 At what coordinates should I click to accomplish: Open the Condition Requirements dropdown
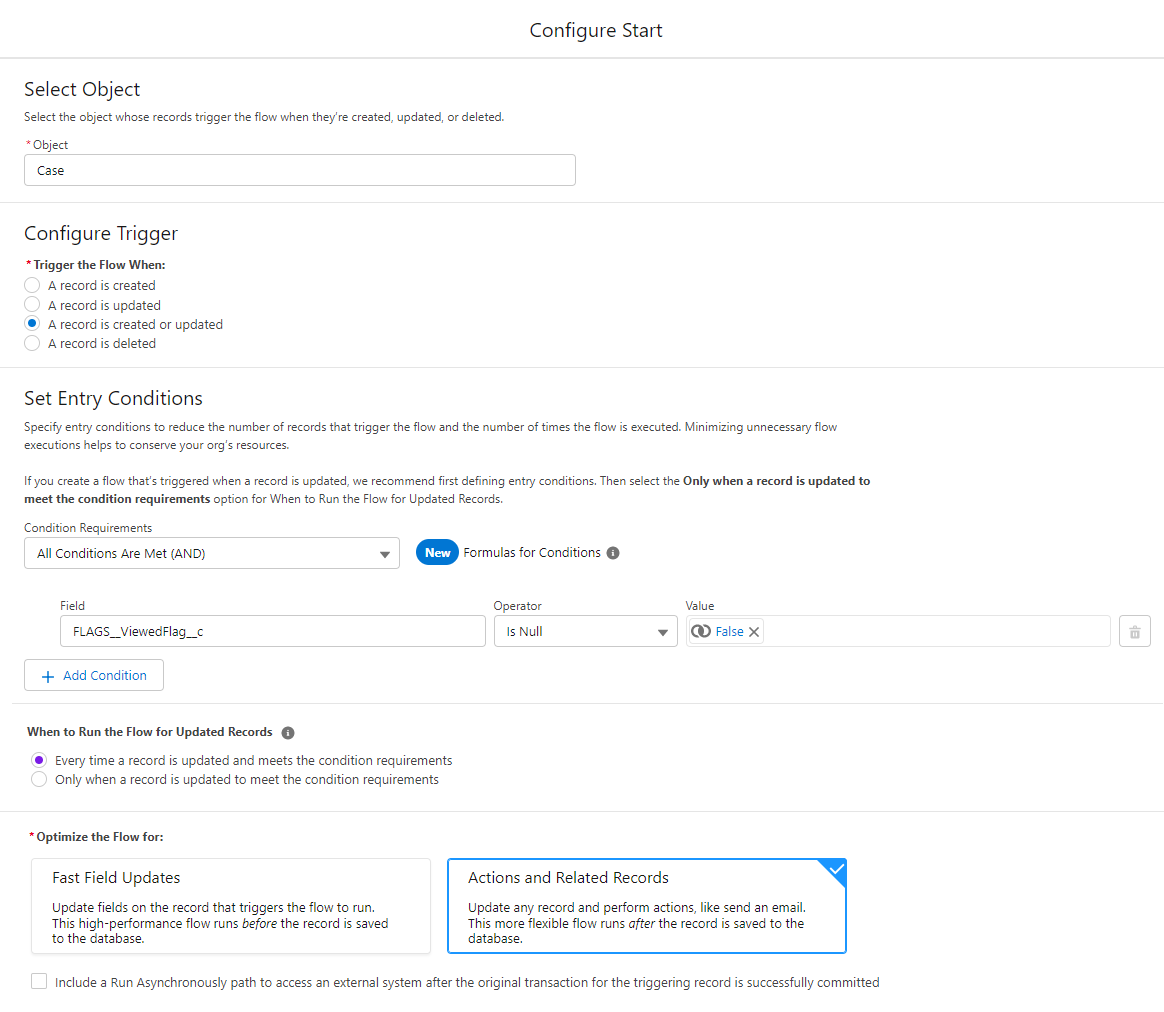pyautogui.click(x=212, y=554)
